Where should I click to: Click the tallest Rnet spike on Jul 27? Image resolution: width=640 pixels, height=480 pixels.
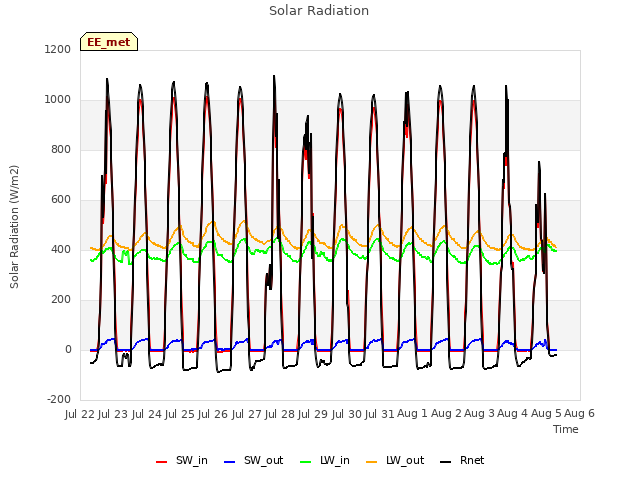(x=274, y=76)
